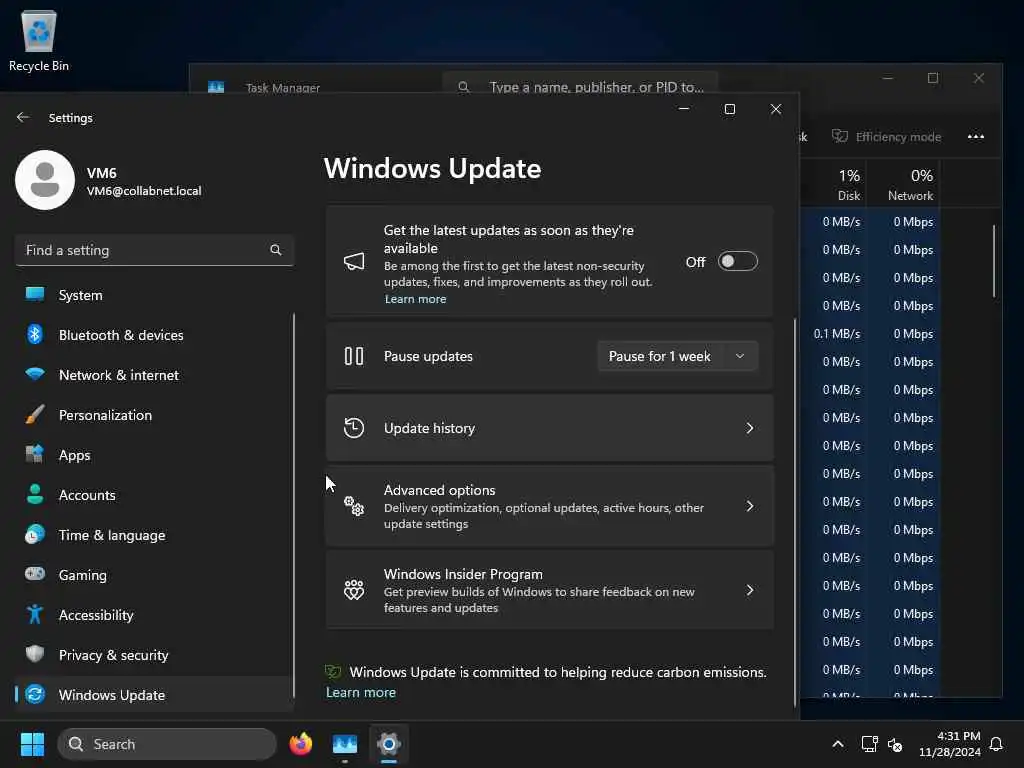Open the Windows Start menu

32,744
